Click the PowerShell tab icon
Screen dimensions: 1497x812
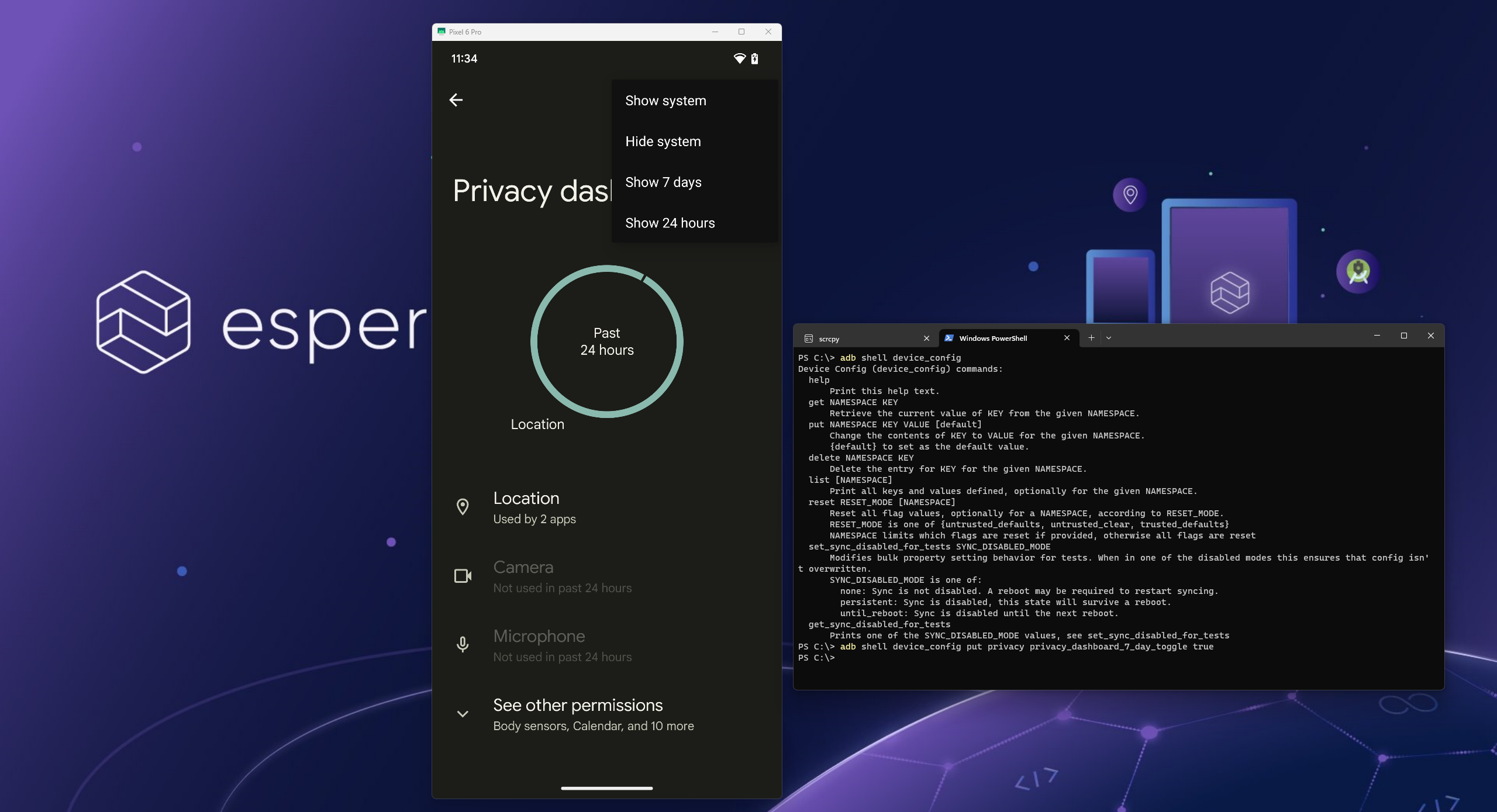coord(949,338)
